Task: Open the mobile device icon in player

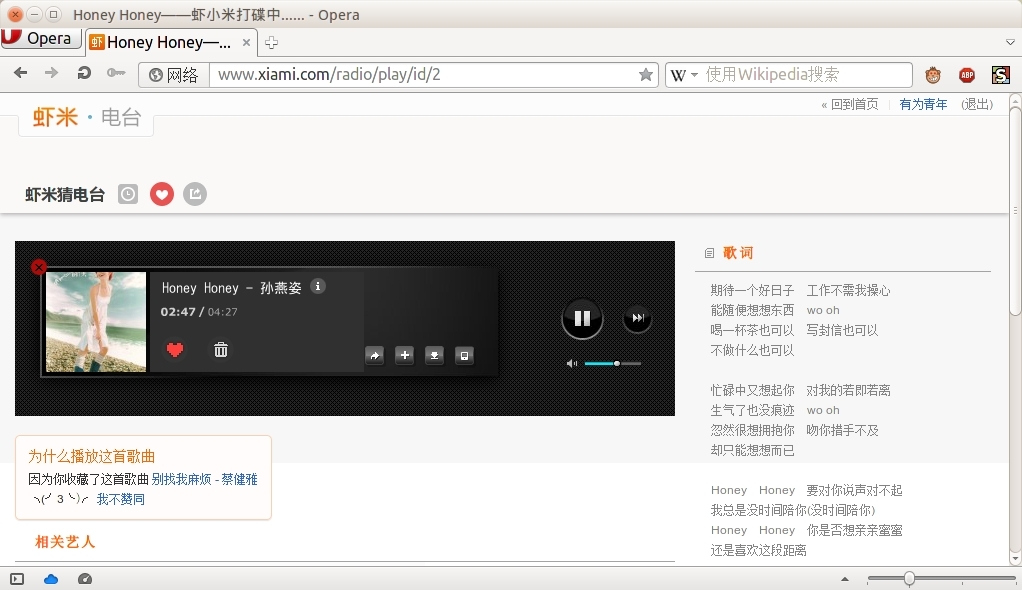Action: 465,355
